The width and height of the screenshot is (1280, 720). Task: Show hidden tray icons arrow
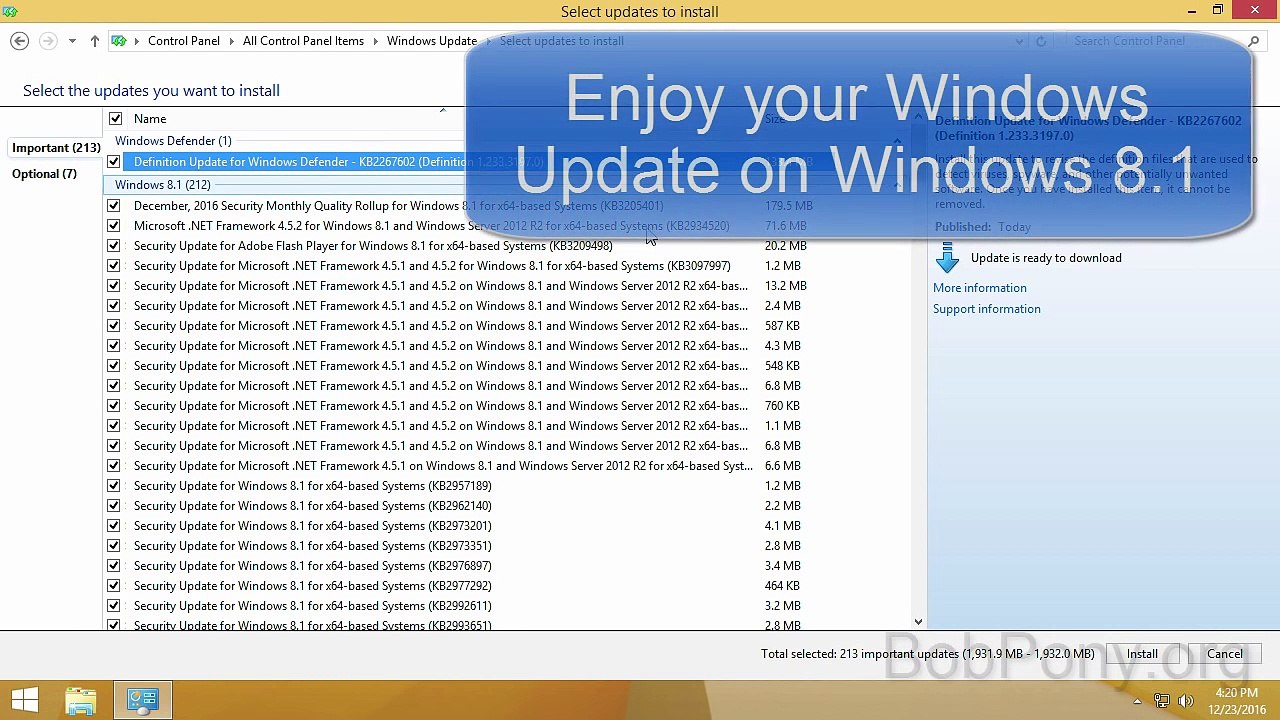point(1138,701)
